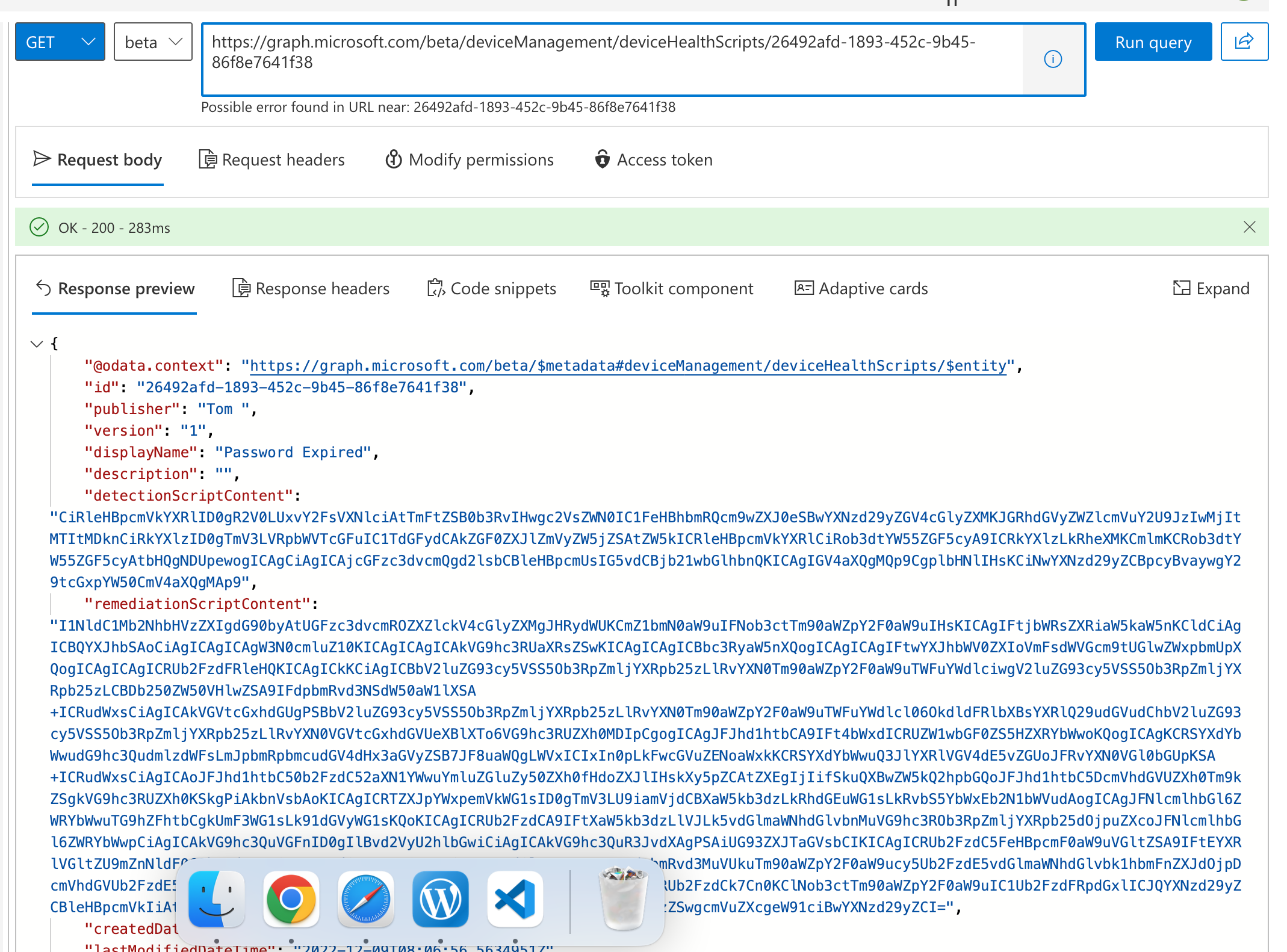This screenshot has width=1287, height=952.
Task: Open the Toolkit component view
Action: pos(672,288)
